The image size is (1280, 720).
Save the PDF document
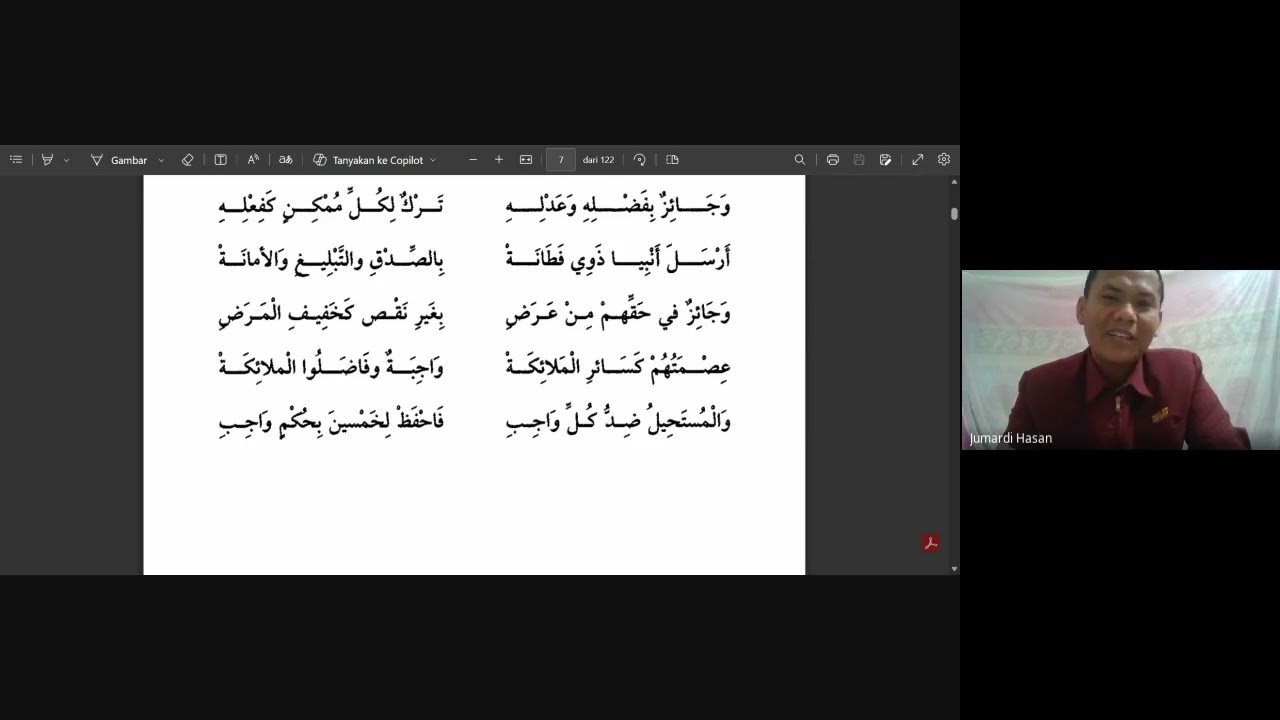tap(858, 160)
